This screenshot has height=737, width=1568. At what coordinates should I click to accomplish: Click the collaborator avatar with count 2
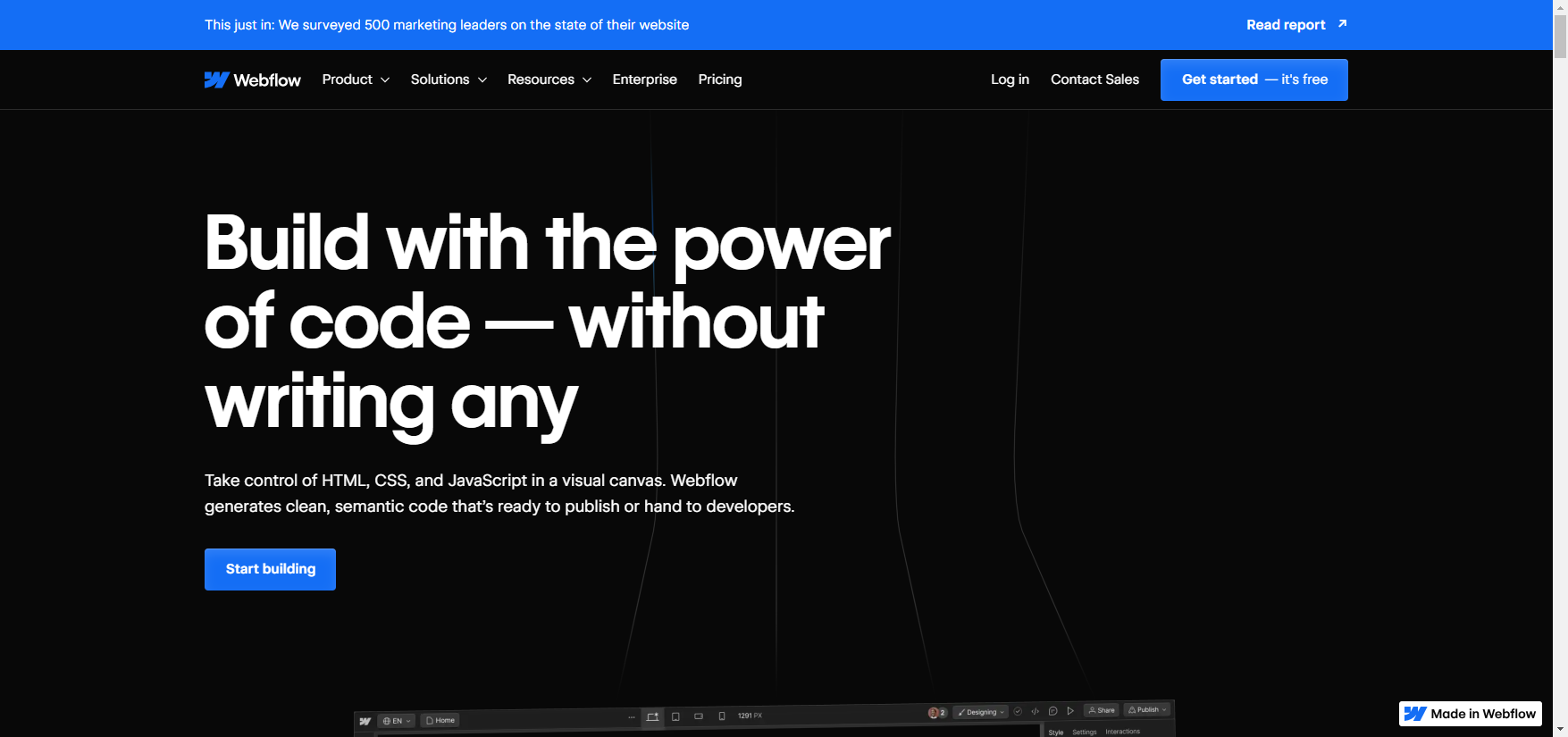coord(937,713)
